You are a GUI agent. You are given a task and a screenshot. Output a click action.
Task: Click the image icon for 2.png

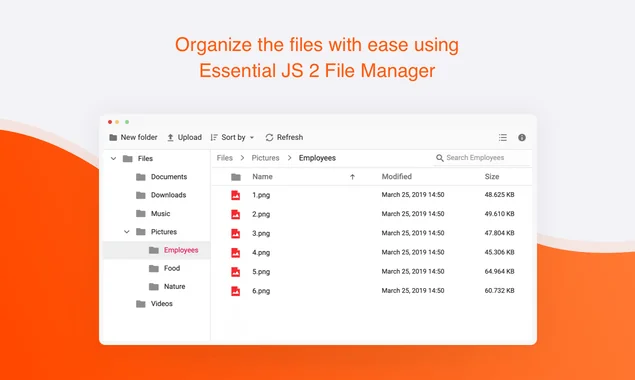point(235,214)
